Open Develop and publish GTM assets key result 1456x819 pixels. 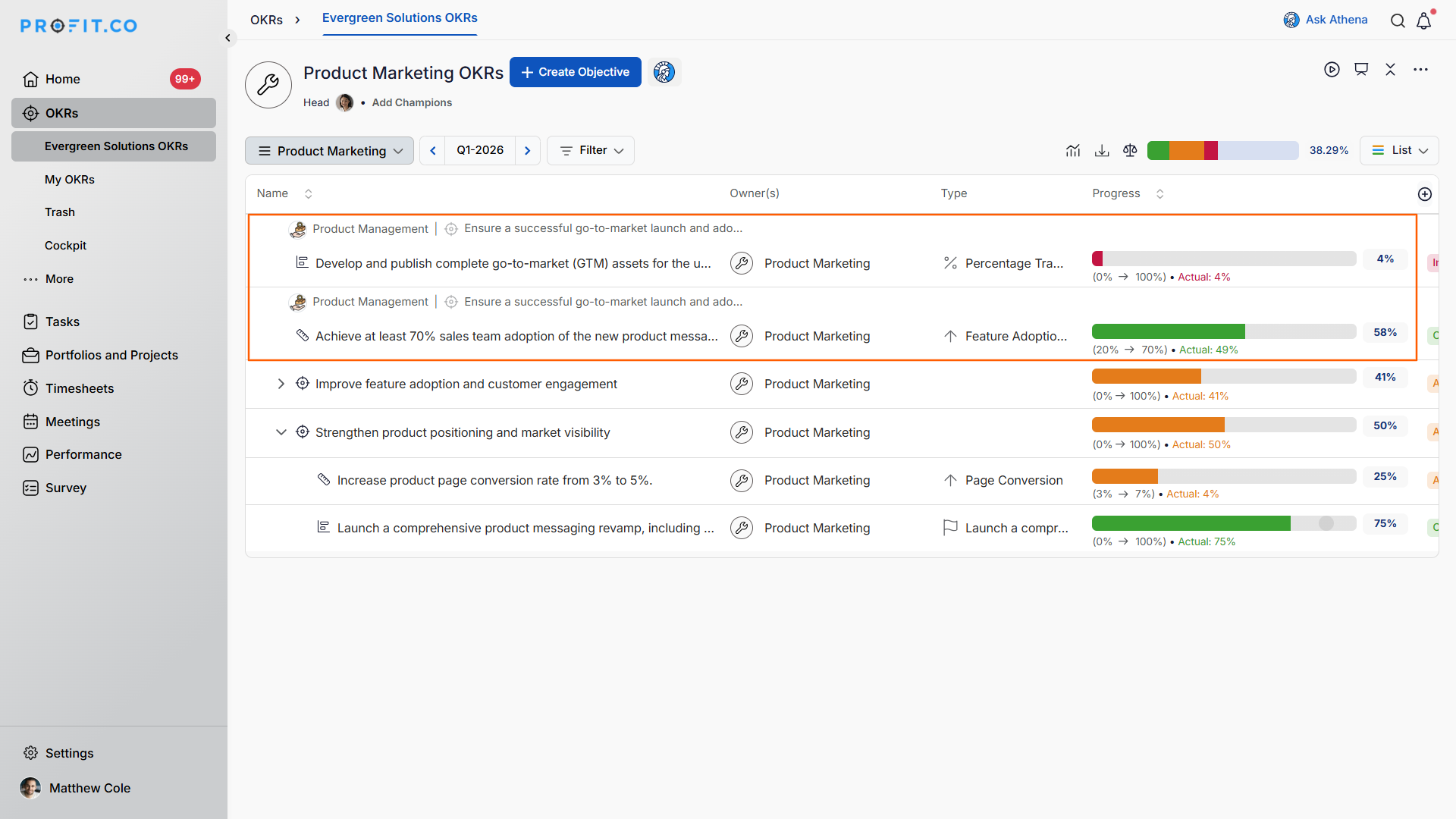(513, 263)
